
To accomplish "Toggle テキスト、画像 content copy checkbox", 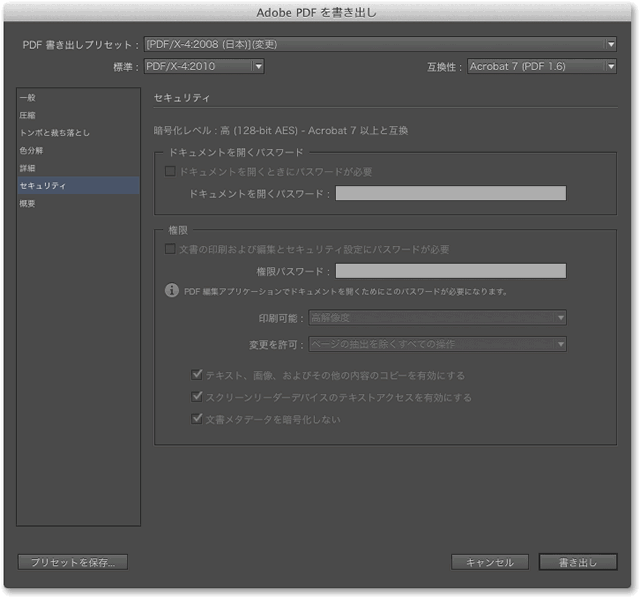I will pos(198,375).
